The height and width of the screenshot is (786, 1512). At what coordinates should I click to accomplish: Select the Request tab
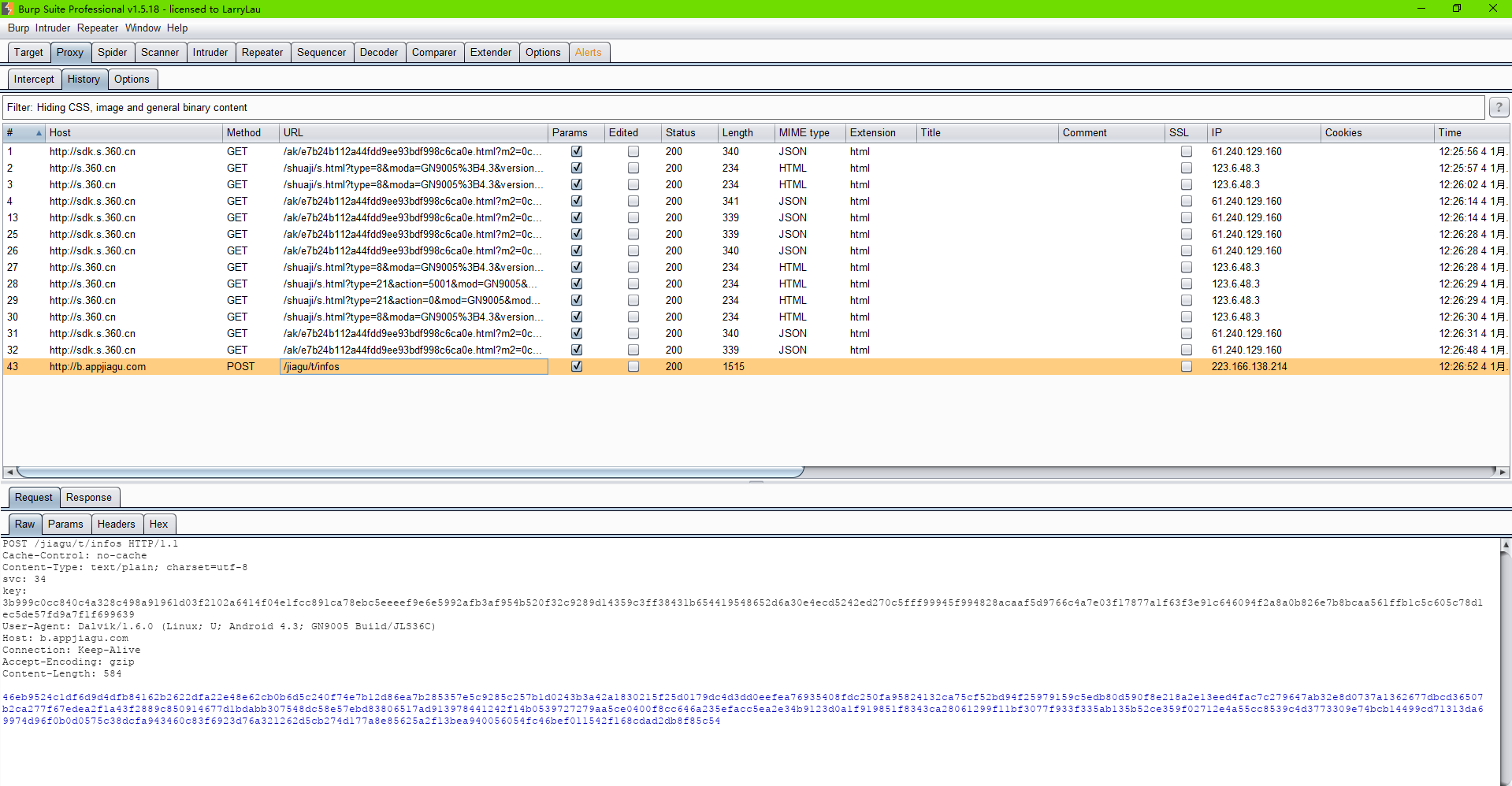pyautogui.click(x=34, y=497)
